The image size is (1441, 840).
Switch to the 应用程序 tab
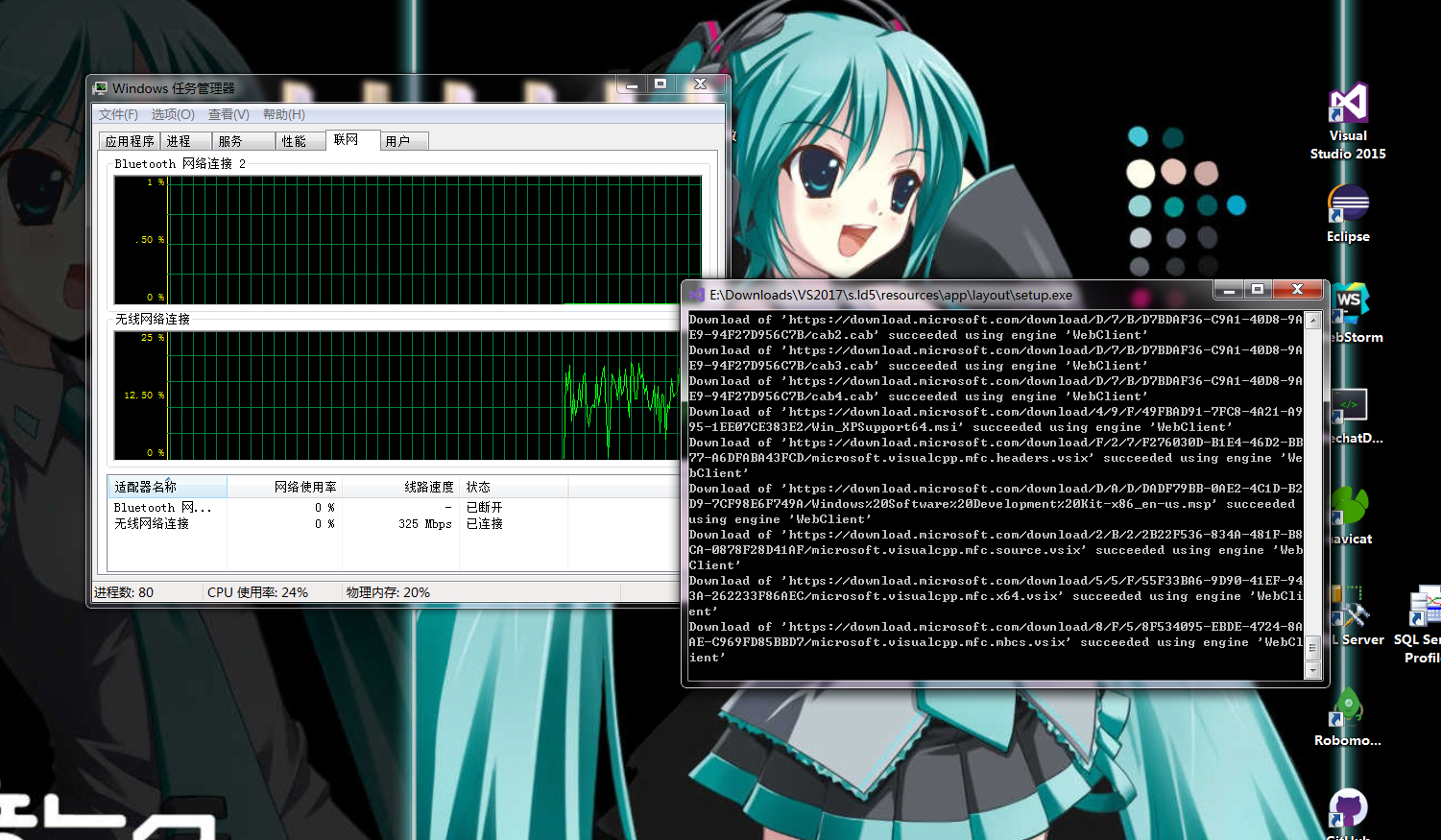coord(130,141)
